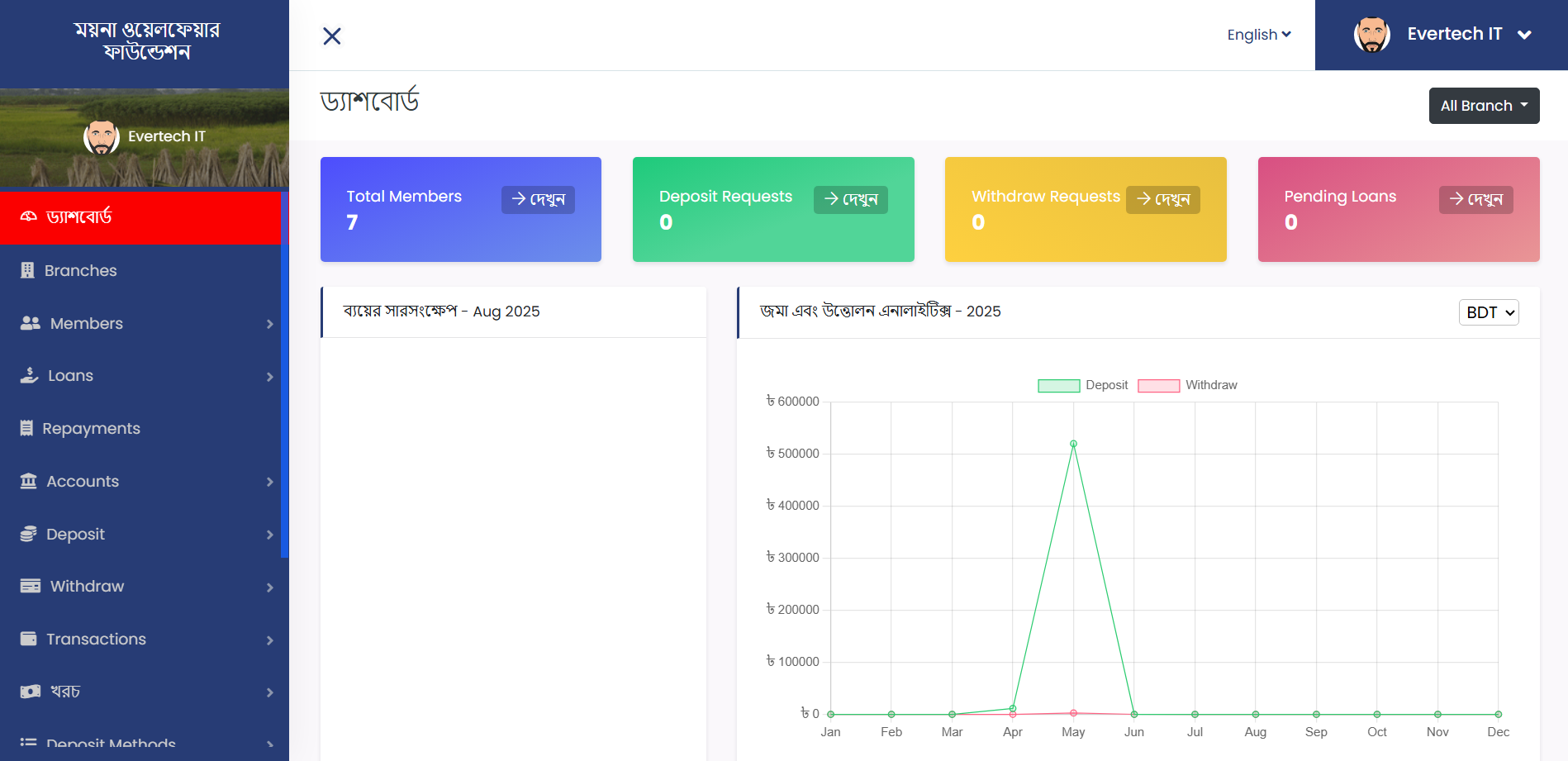1568x761 pixels.
Task: Click the Withdraw card icon
Action: 30,586
